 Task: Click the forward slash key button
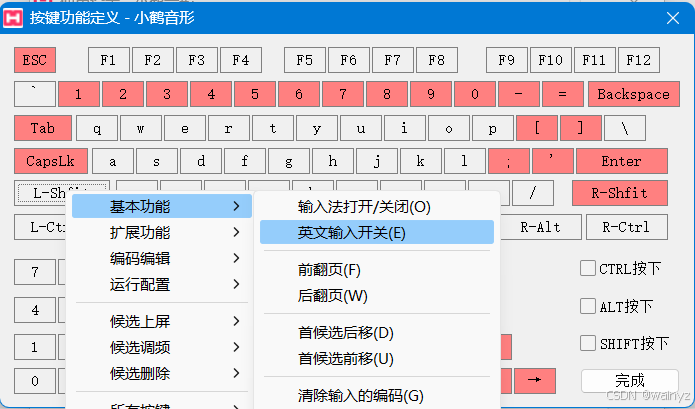[x=533, y=193]
